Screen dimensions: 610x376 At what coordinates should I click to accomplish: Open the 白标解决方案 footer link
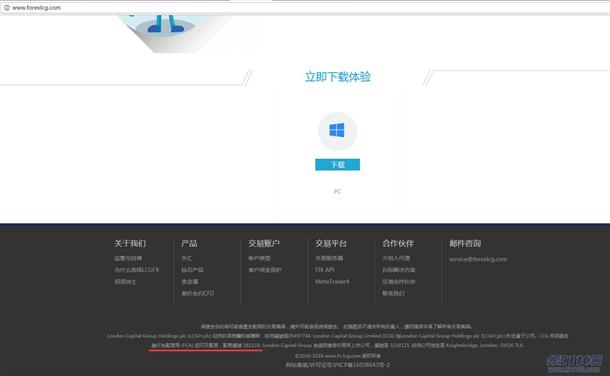coord(399,270)
